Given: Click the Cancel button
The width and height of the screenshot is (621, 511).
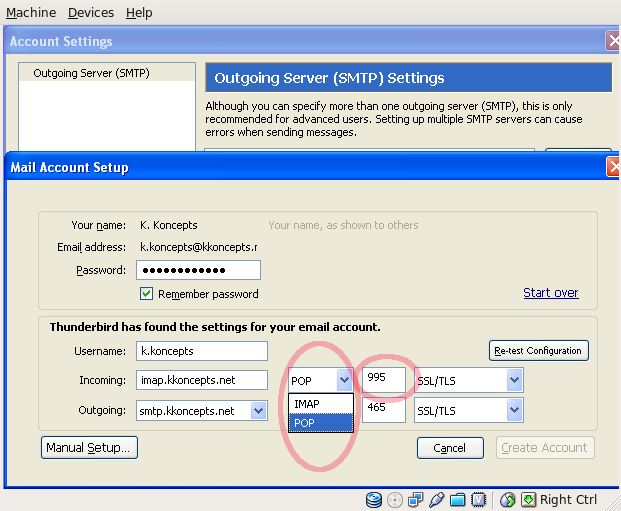Looking at the screenshot, I should click(x=450, y=448).
